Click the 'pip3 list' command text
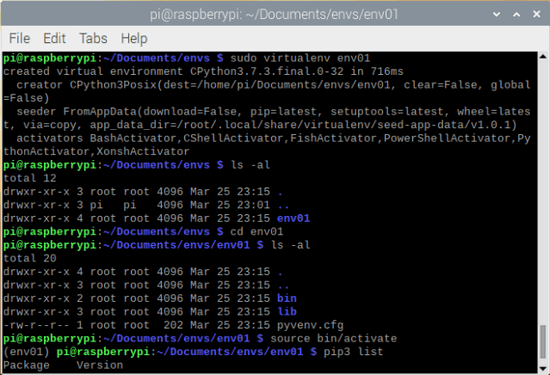550x375 pixels. click(353, 351)
